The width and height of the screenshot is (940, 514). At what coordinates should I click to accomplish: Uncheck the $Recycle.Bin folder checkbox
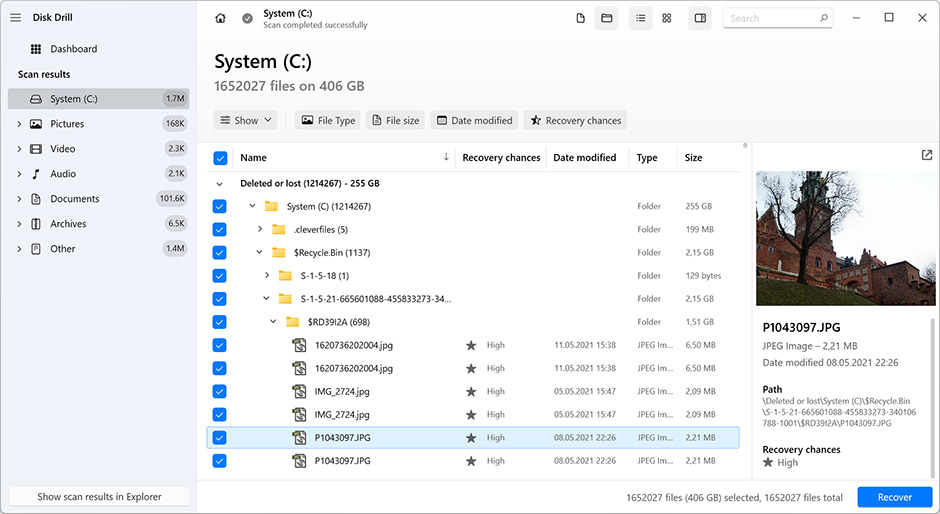220,252
